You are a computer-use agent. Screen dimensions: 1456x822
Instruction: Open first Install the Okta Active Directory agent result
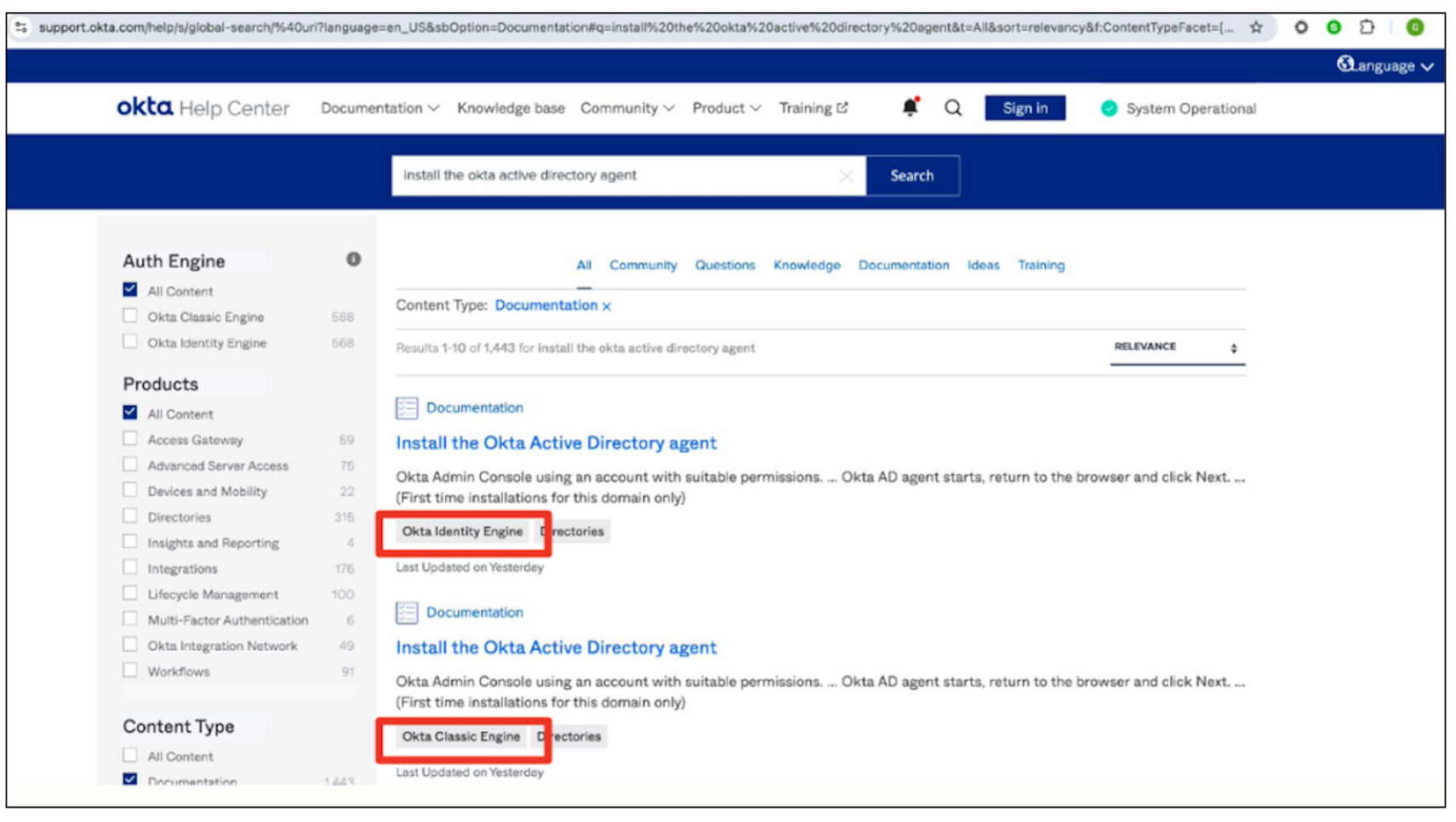[557, 442]
